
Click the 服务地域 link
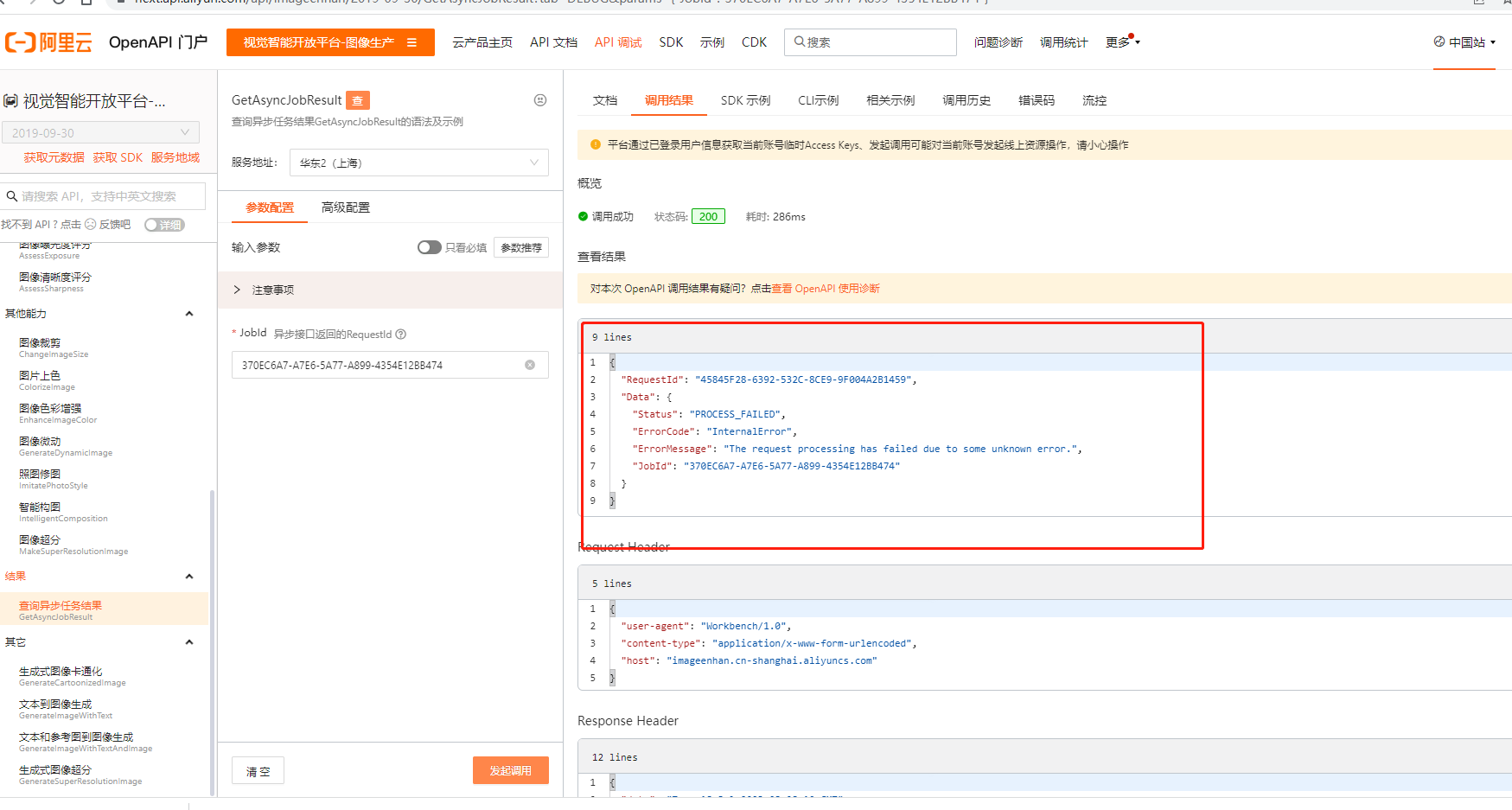tap(175, 157)
